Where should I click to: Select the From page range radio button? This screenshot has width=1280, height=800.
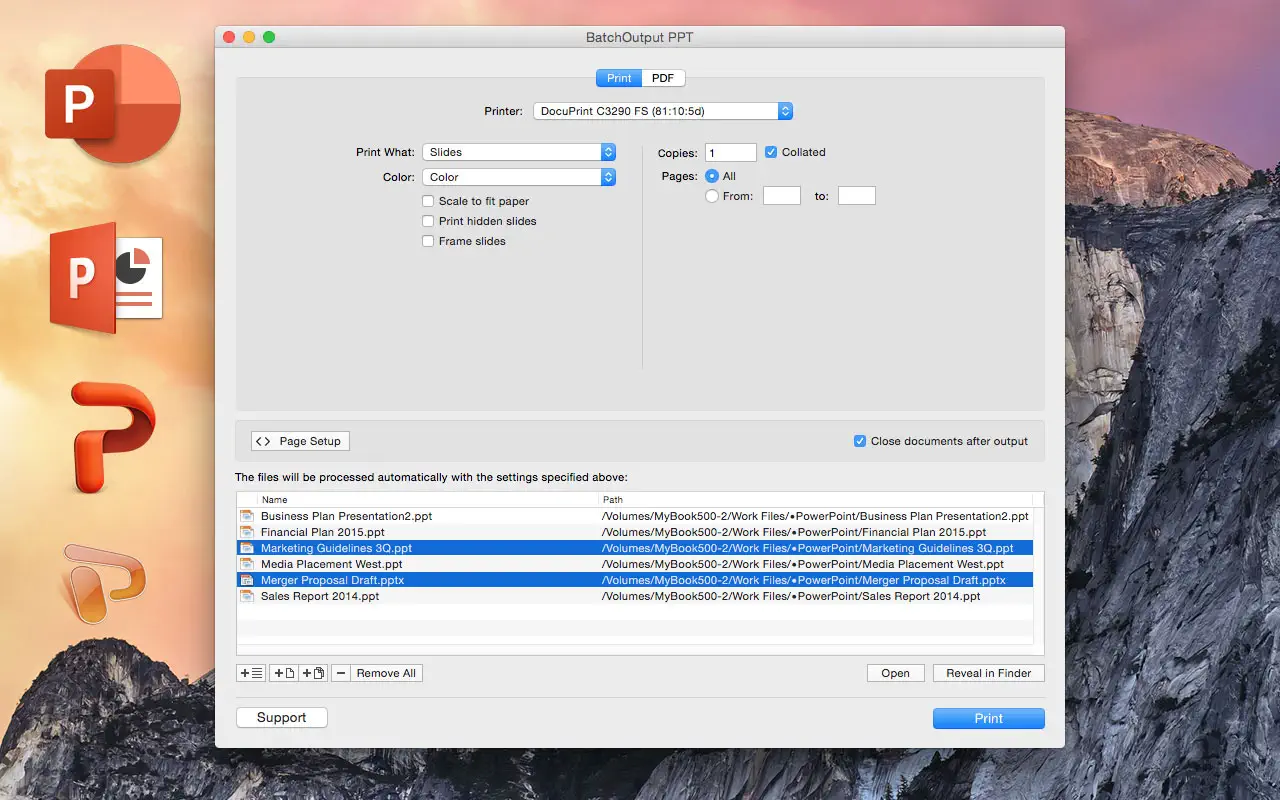point(712,196)
